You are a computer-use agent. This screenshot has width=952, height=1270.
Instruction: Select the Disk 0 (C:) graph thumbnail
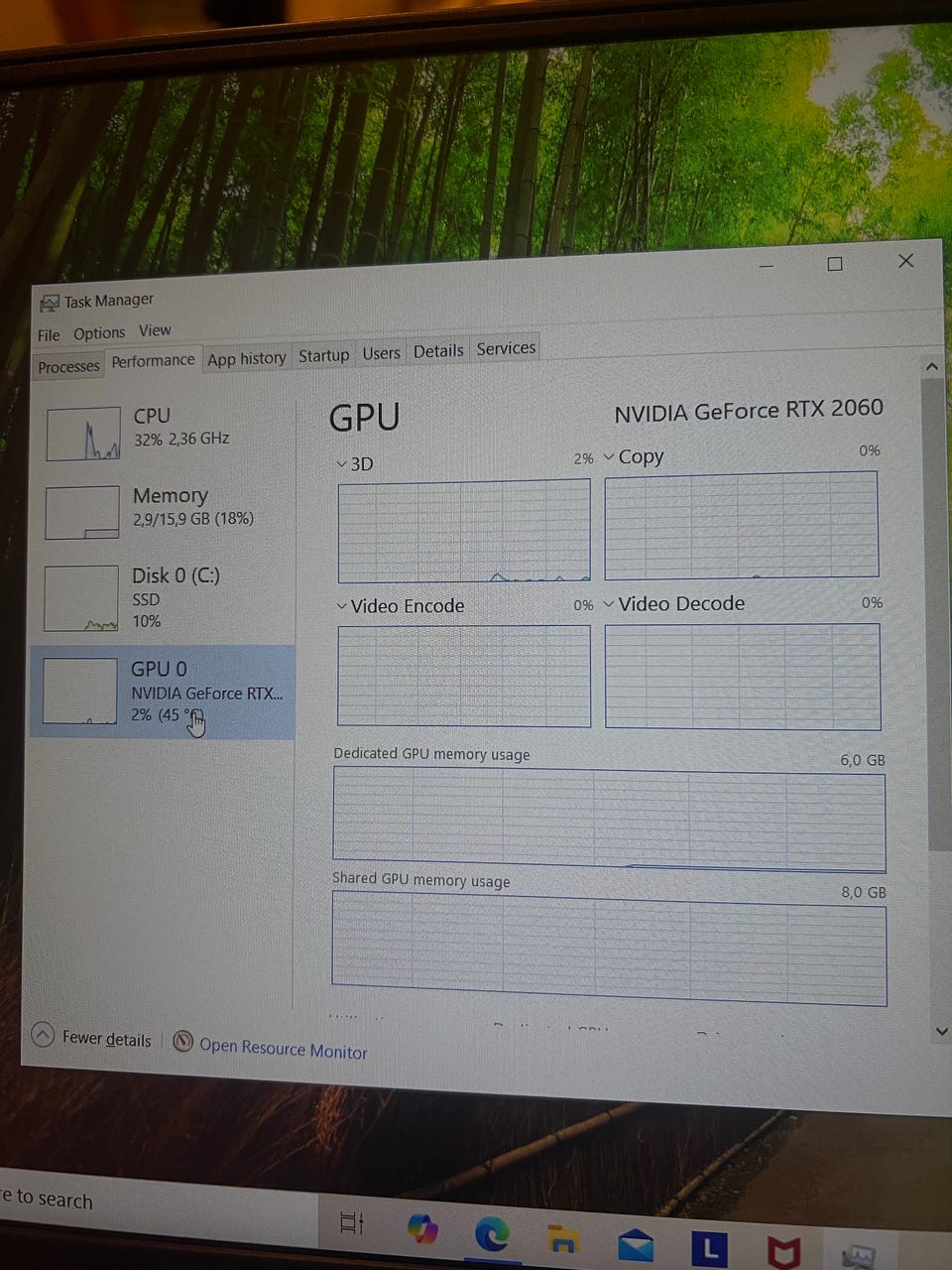[x=81, y=598]
